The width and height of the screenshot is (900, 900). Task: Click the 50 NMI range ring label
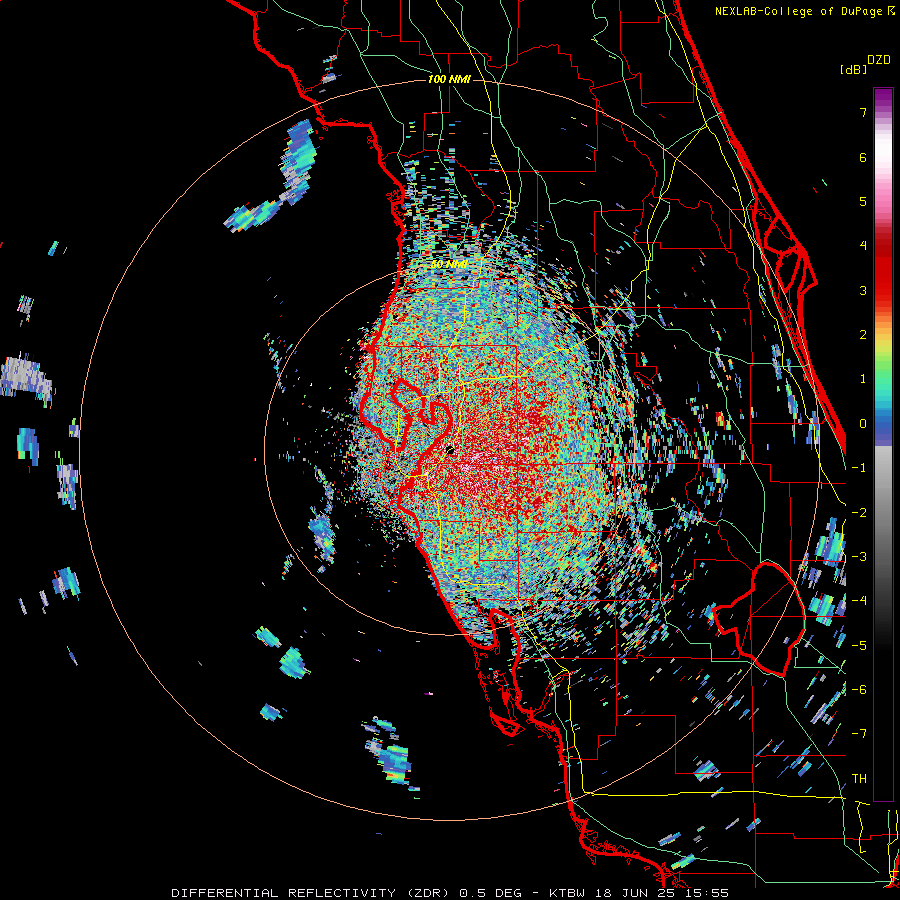point(449,265)
